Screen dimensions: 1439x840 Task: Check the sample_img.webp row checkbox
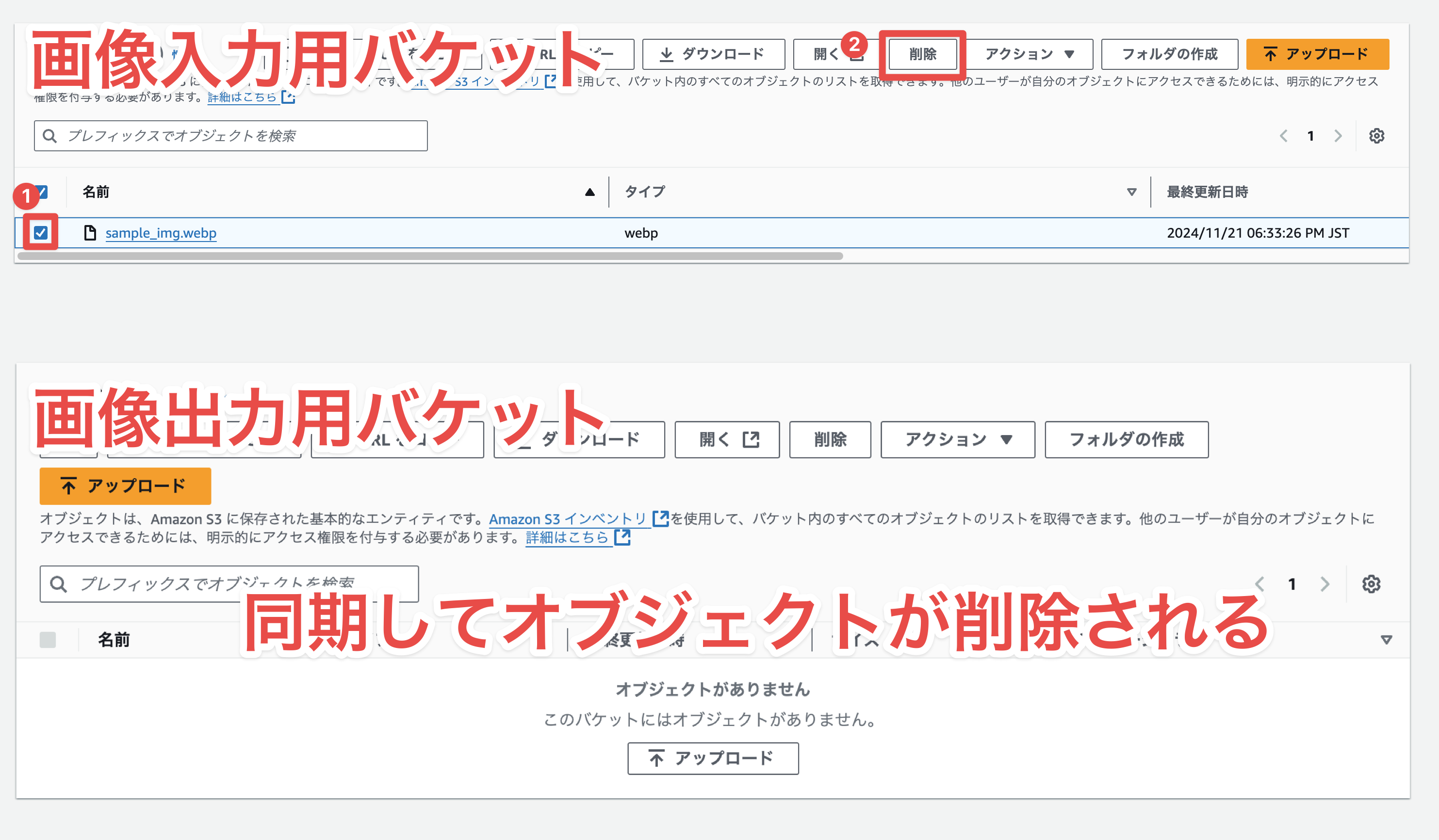41,233
